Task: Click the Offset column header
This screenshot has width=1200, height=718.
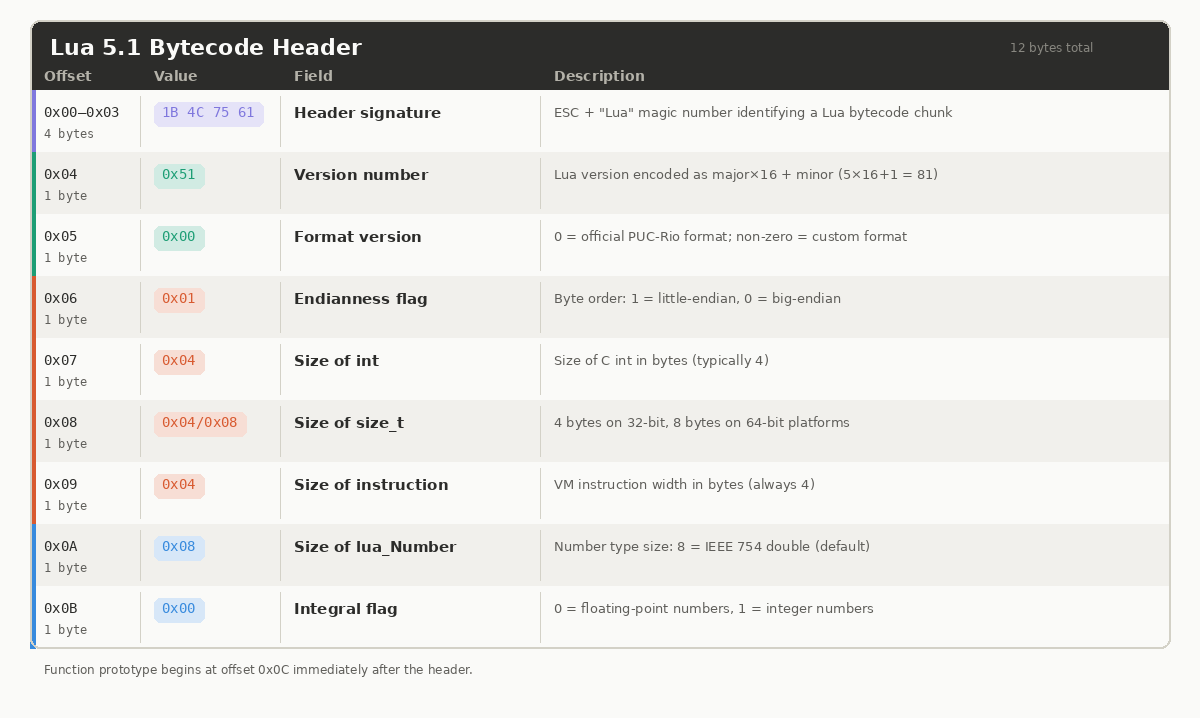Action: coord(69,75)
